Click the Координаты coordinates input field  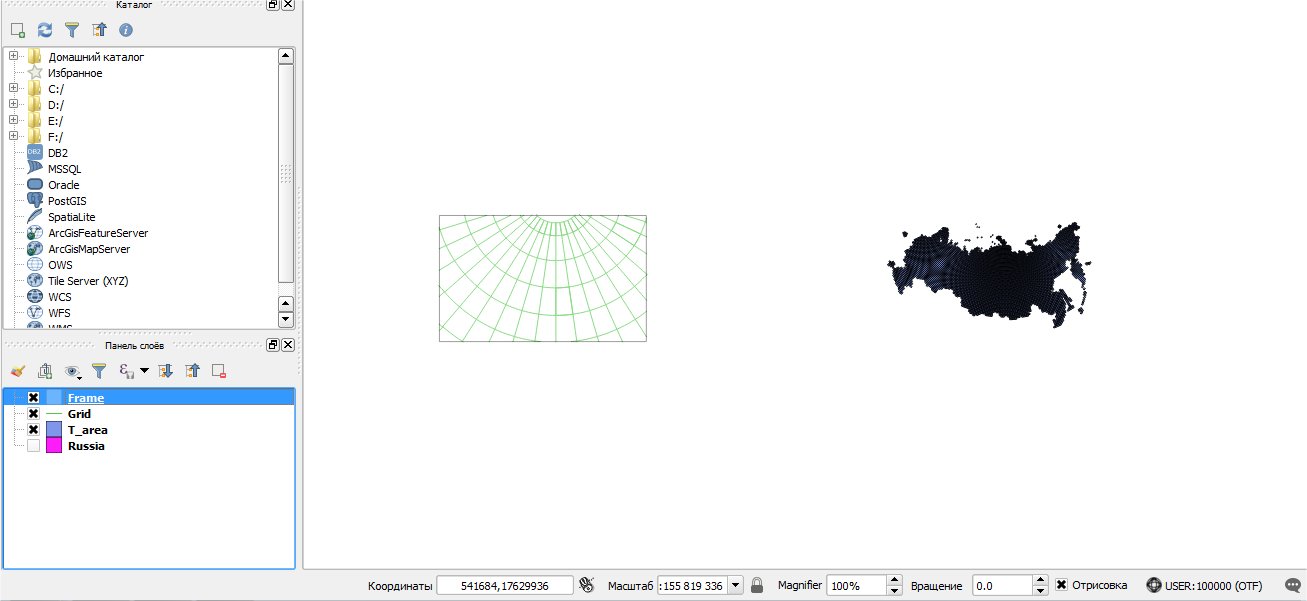click(505, 586)
